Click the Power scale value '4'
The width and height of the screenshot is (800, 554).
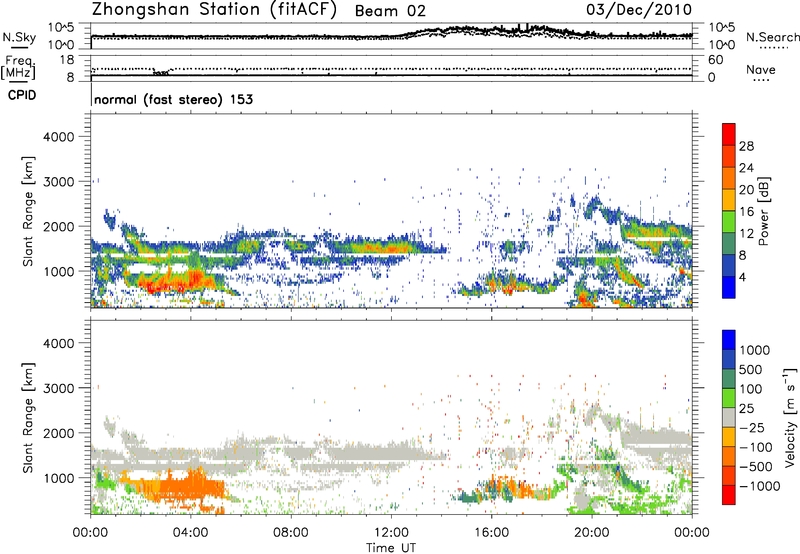742,277
